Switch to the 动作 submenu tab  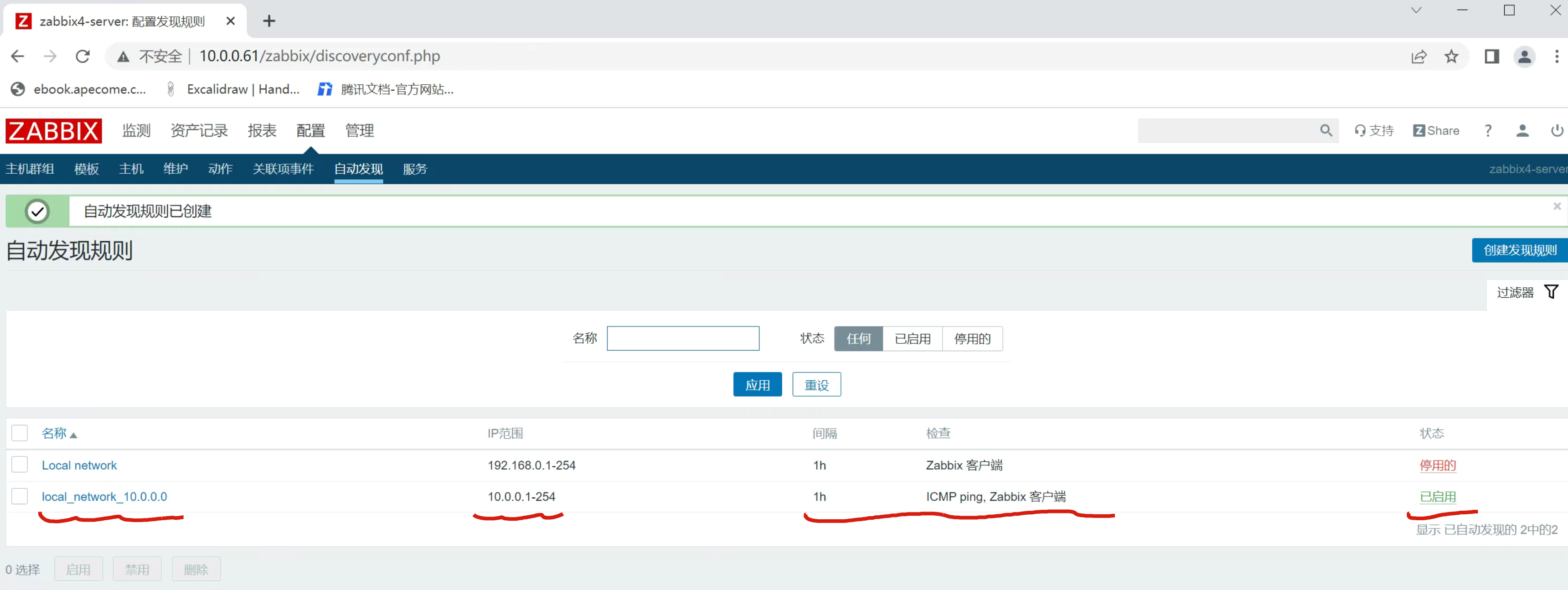click(220, 169)
